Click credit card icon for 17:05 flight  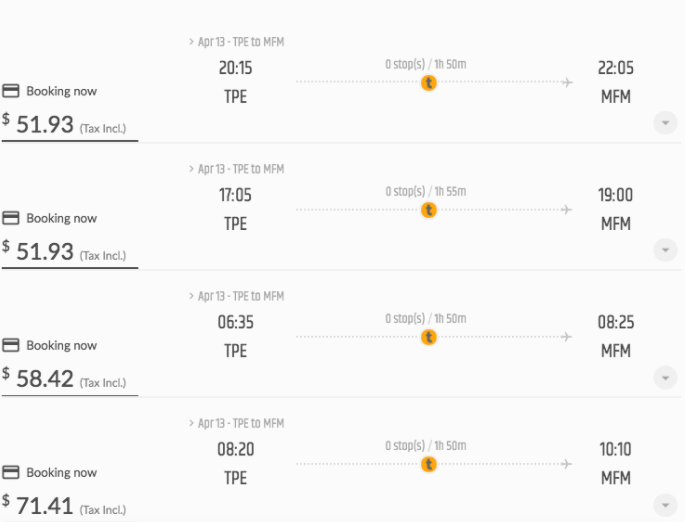click(11, 218)
